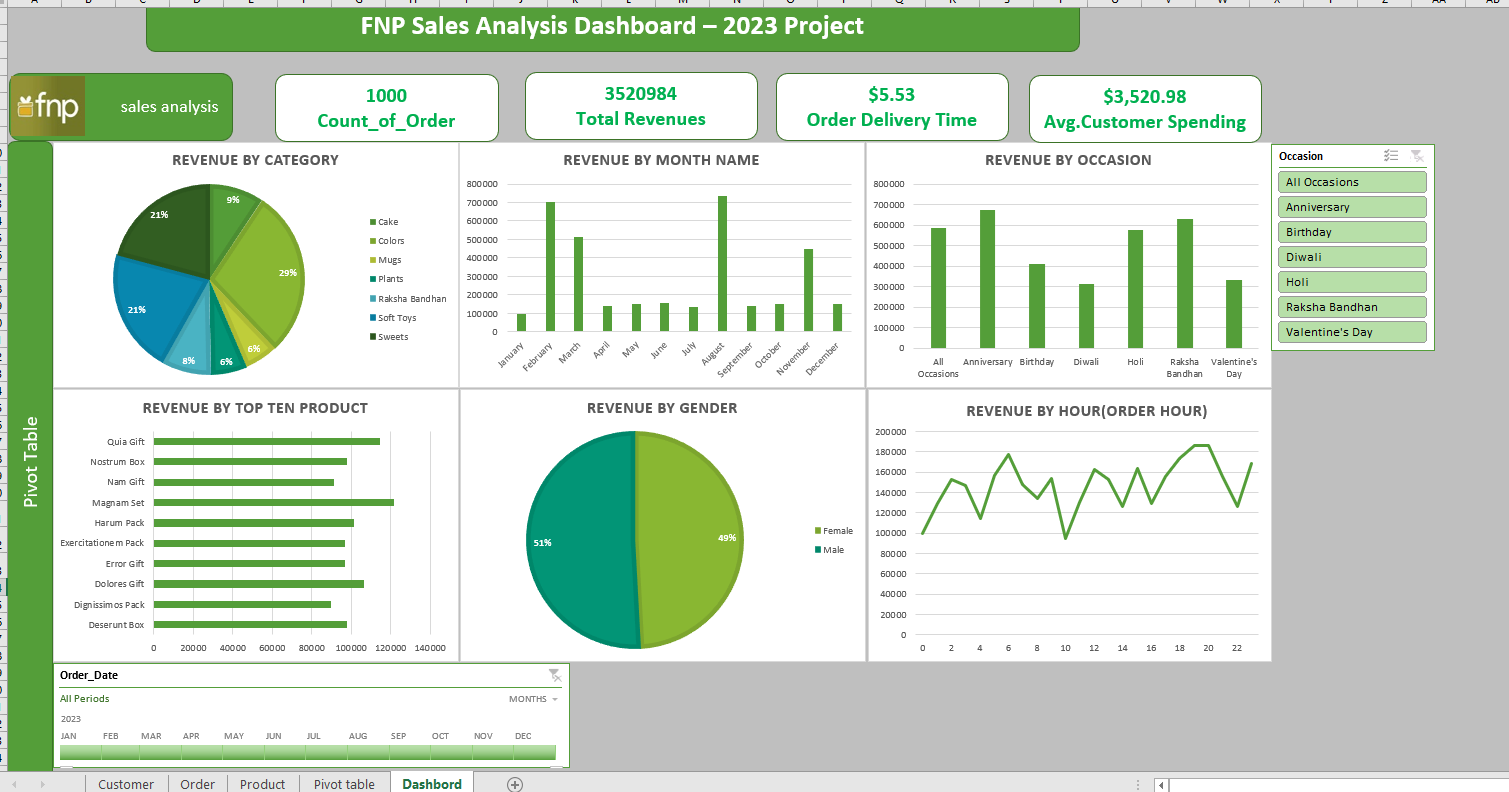The width and height of the screenshot is (1509, 792).
Task: Select Raksha Bandhan slicer option
Action: [x=1352, y=307]
